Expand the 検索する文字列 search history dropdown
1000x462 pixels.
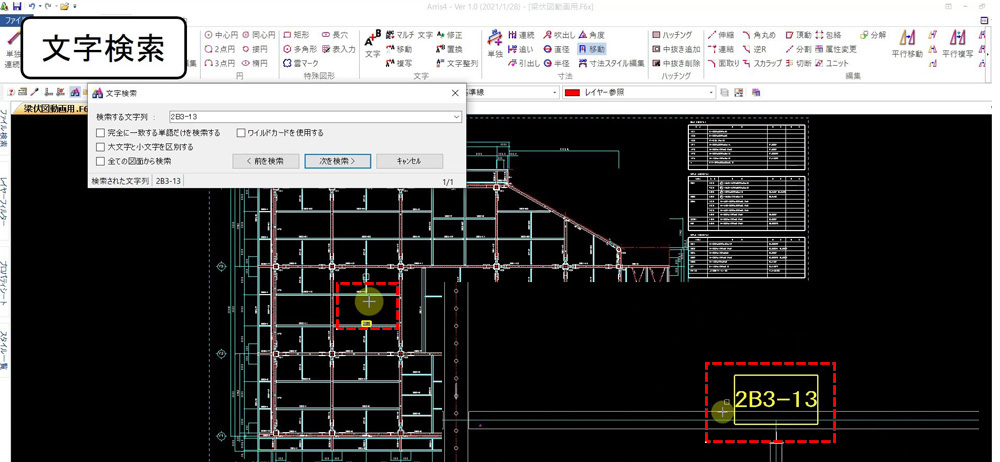(x=456, y=117)
